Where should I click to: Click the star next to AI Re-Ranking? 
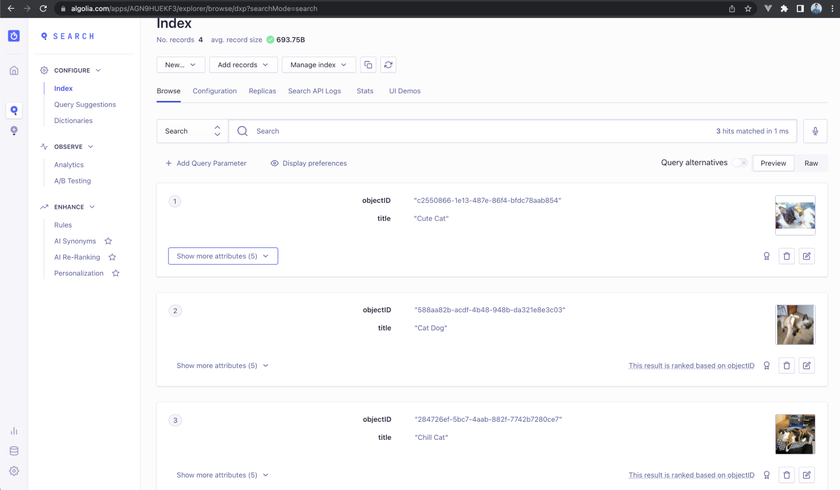tap(112, 257)
